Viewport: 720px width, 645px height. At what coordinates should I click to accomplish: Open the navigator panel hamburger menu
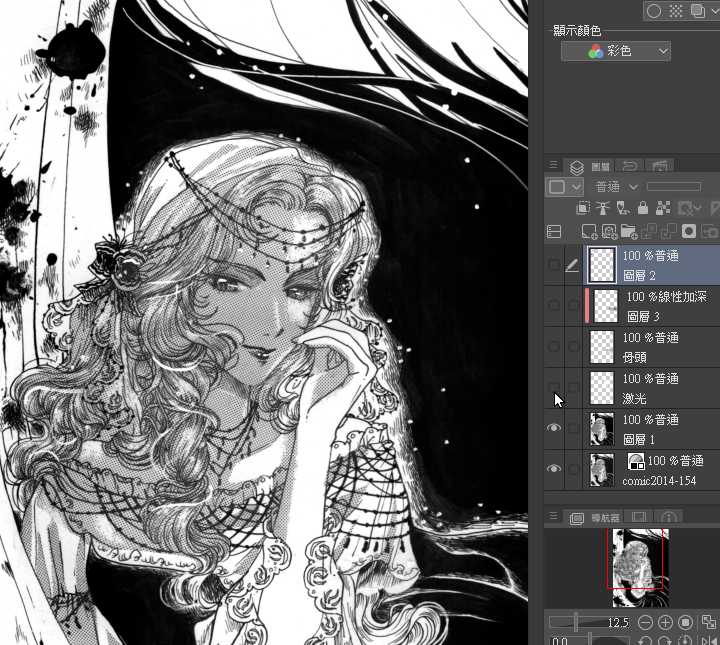click(x=553, y=516)
